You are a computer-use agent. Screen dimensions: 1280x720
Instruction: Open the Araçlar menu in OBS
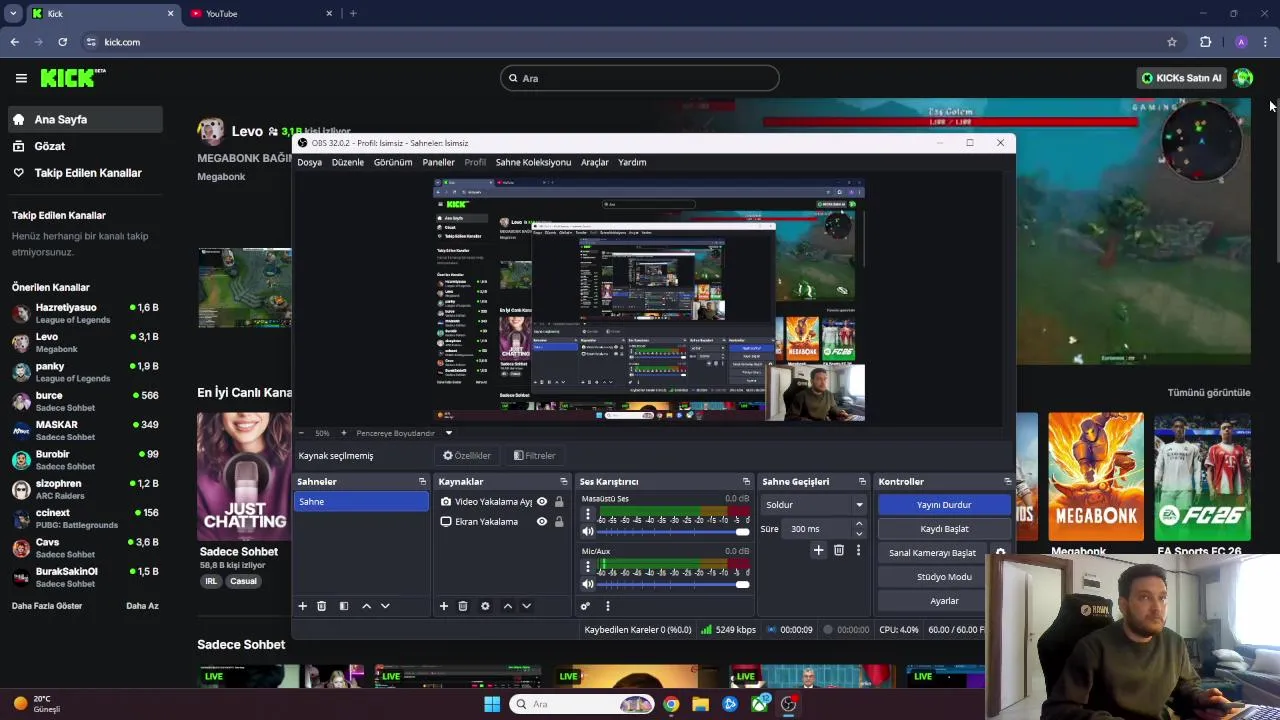[x=595, y=162]
